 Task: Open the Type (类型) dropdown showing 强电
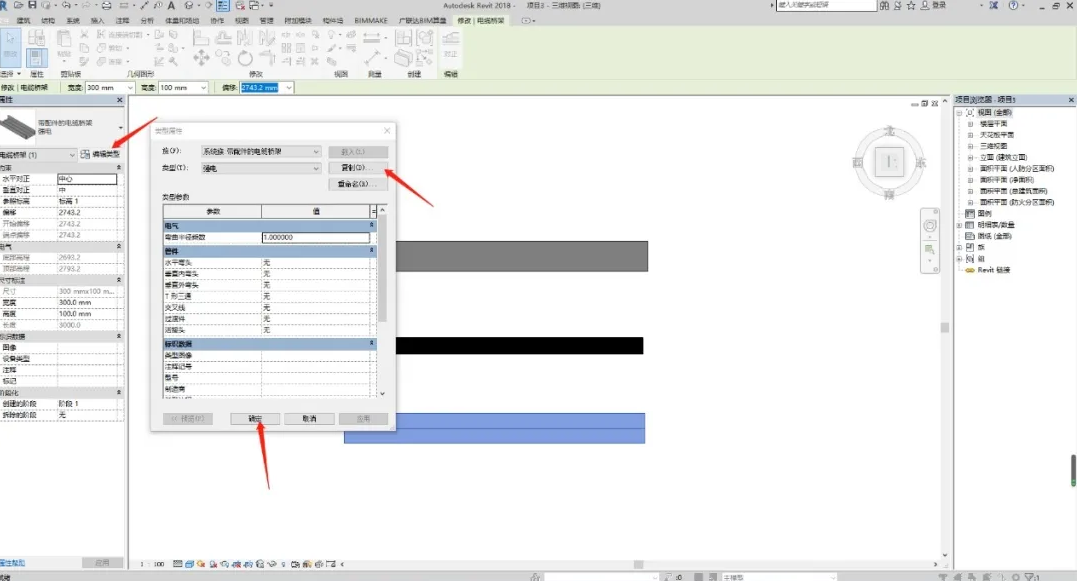(260, 168)
